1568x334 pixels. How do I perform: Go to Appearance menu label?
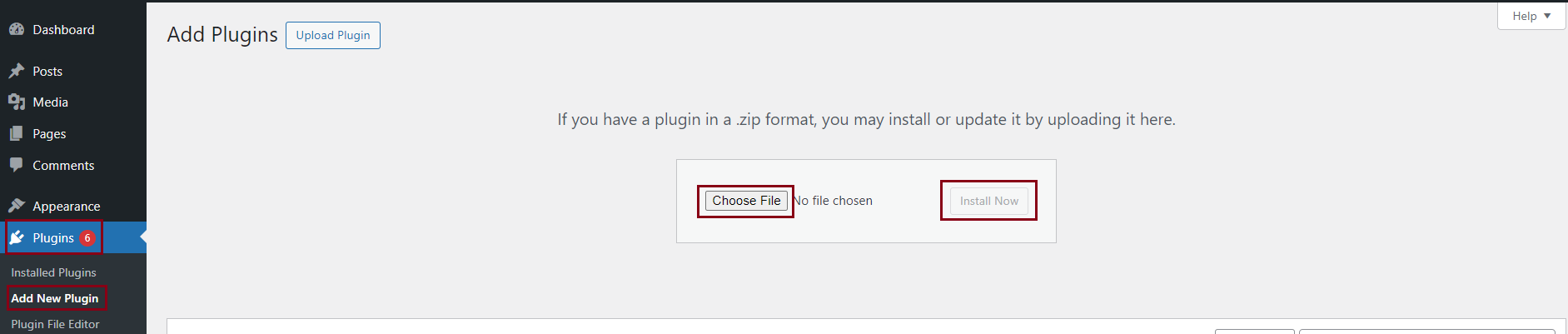point(67,206)
